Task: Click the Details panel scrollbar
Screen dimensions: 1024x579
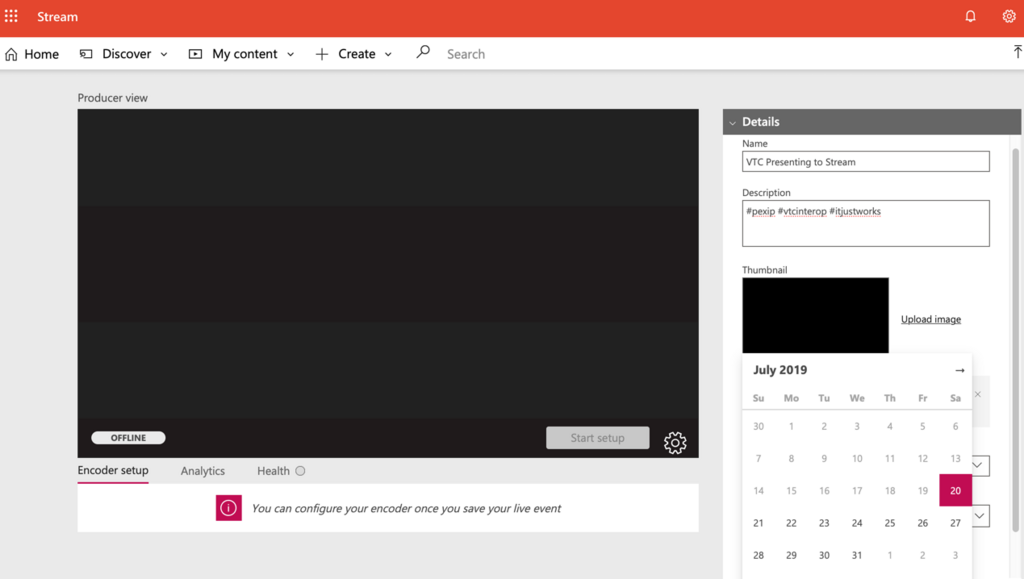Action: click(1016, 339)
